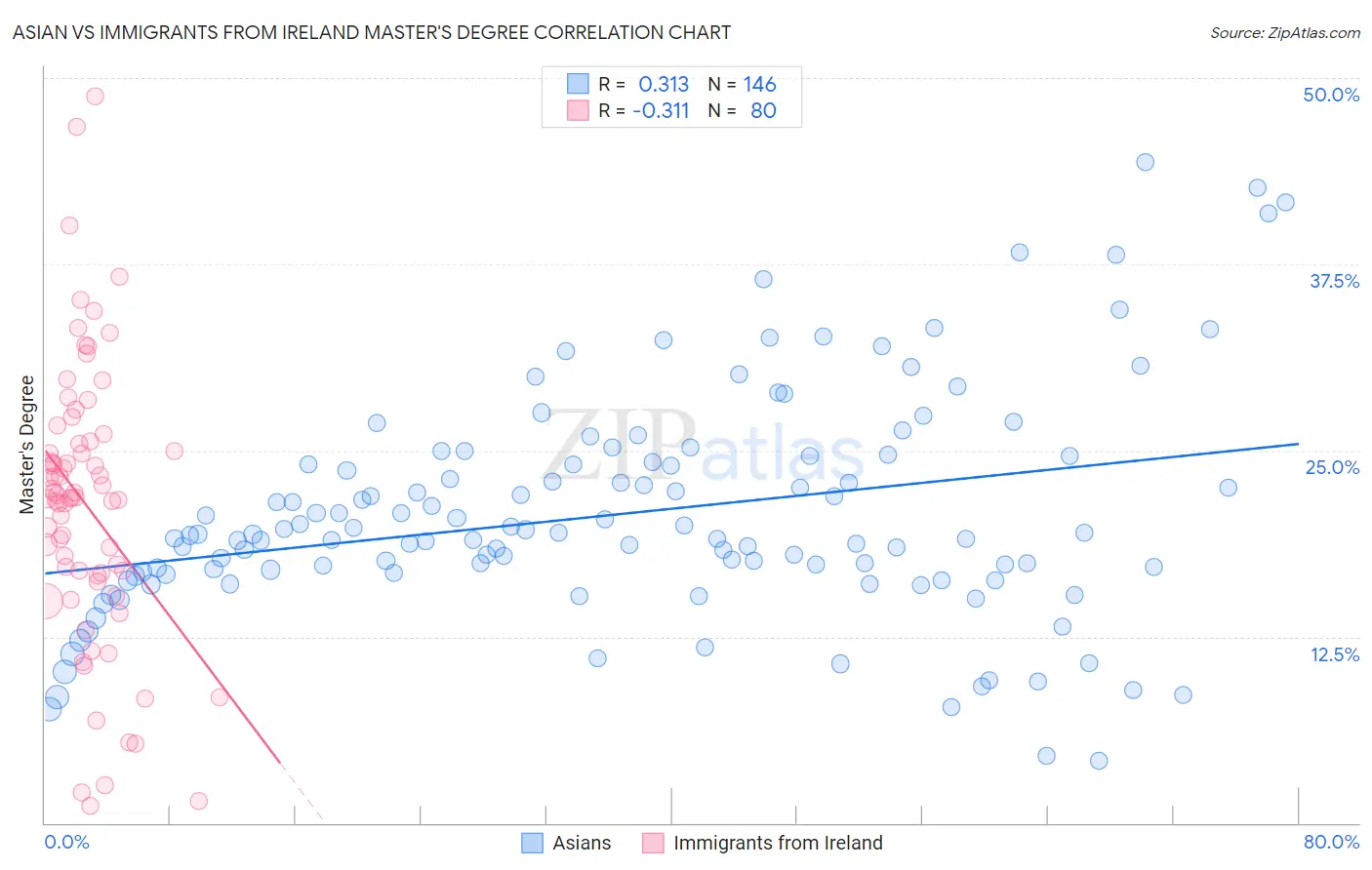This screenshot has width=1372, height=870.
Task: Click the pink swatch beside R = -0.311
Action: 578,110
